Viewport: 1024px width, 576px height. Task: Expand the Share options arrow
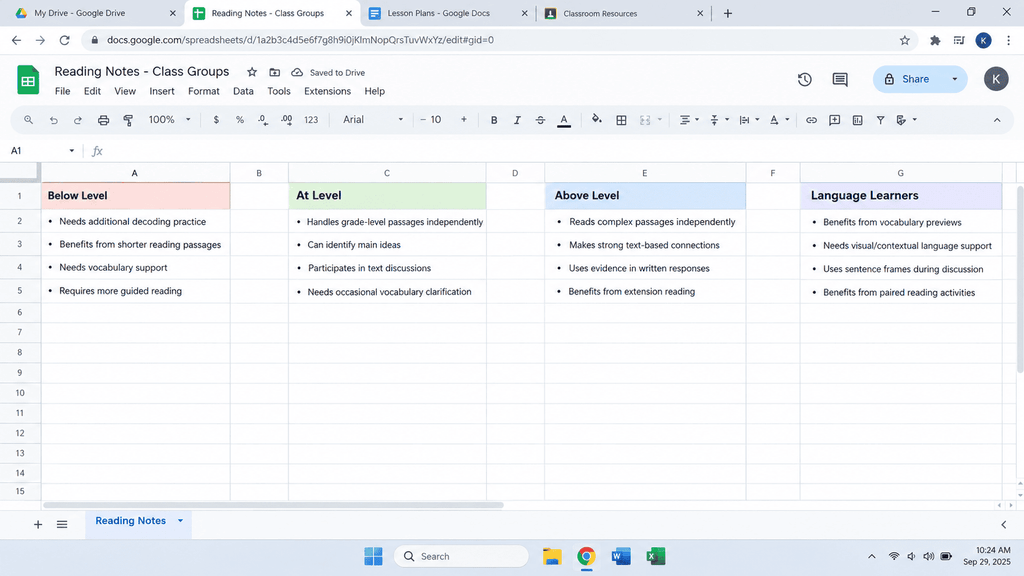coord(955,79)
